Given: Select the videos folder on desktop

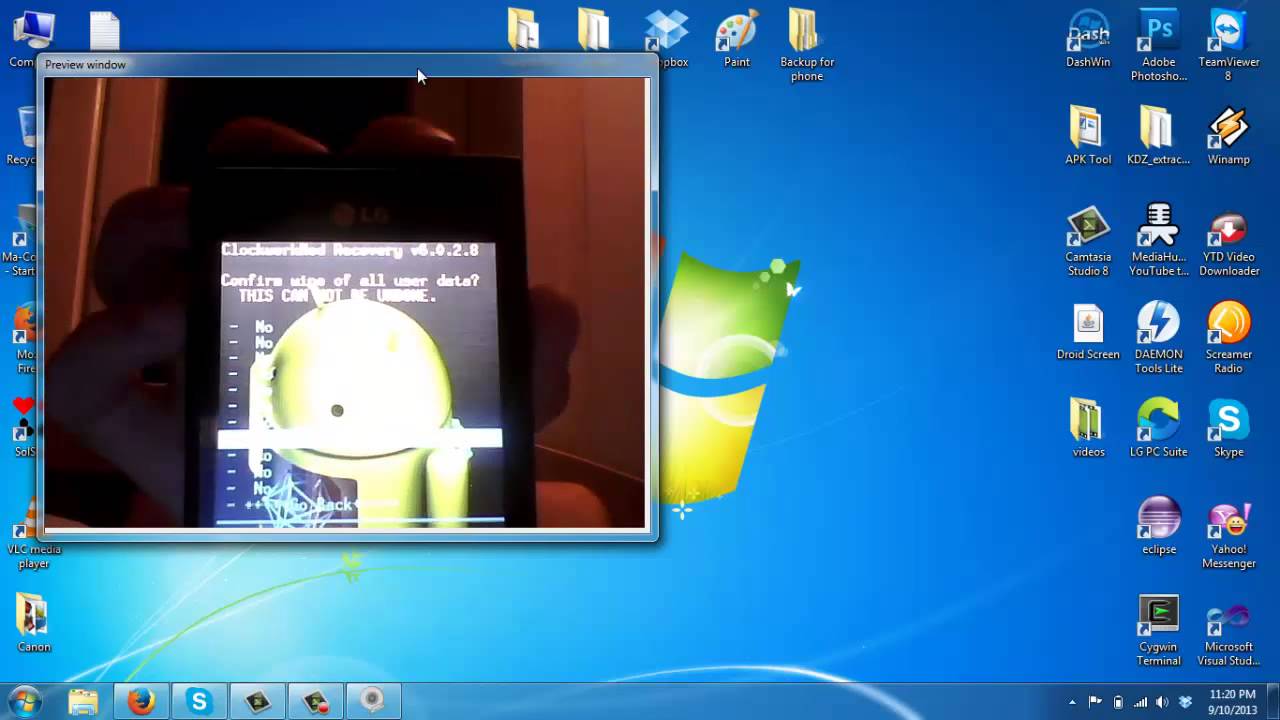Looking at the screenshot, I should click(x=1088, y=428).
